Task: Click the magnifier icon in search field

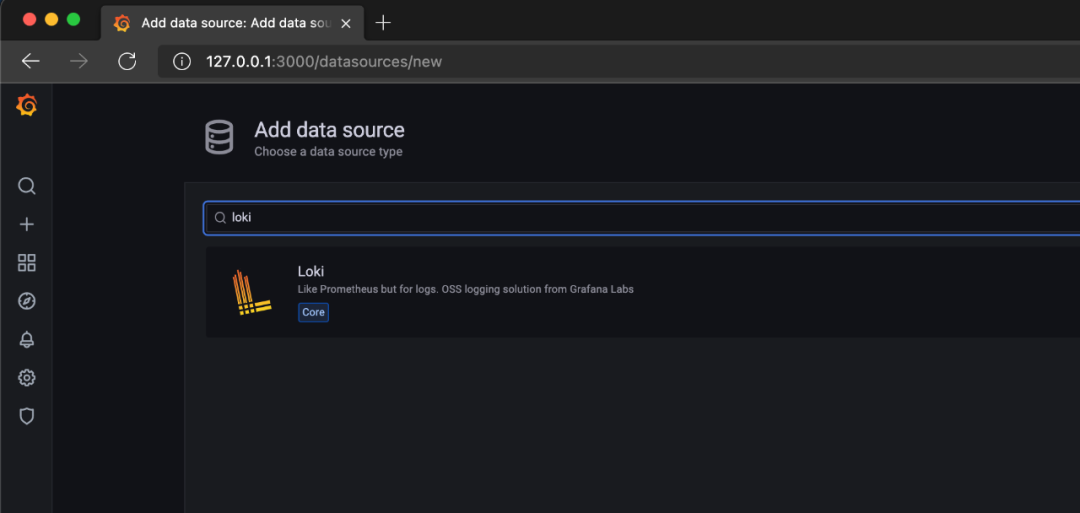Action: click(x=220, y=218)
